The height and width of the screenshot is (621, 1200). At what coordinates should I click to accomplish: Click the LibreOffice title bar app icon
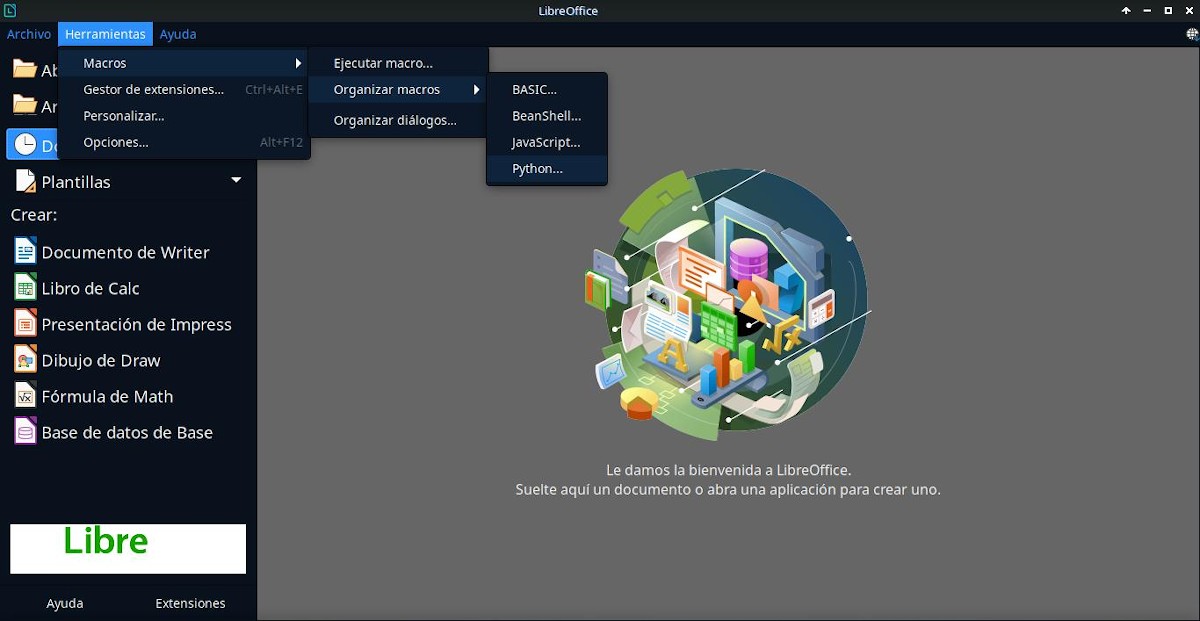[x=9, y=10]
